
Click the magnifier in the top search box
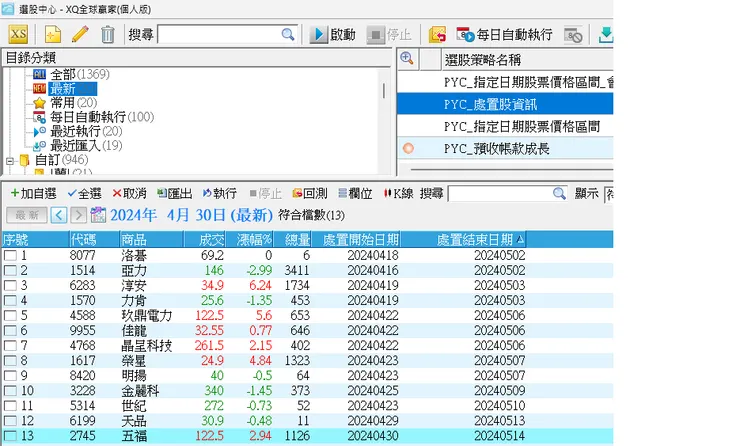click(287, 34)
